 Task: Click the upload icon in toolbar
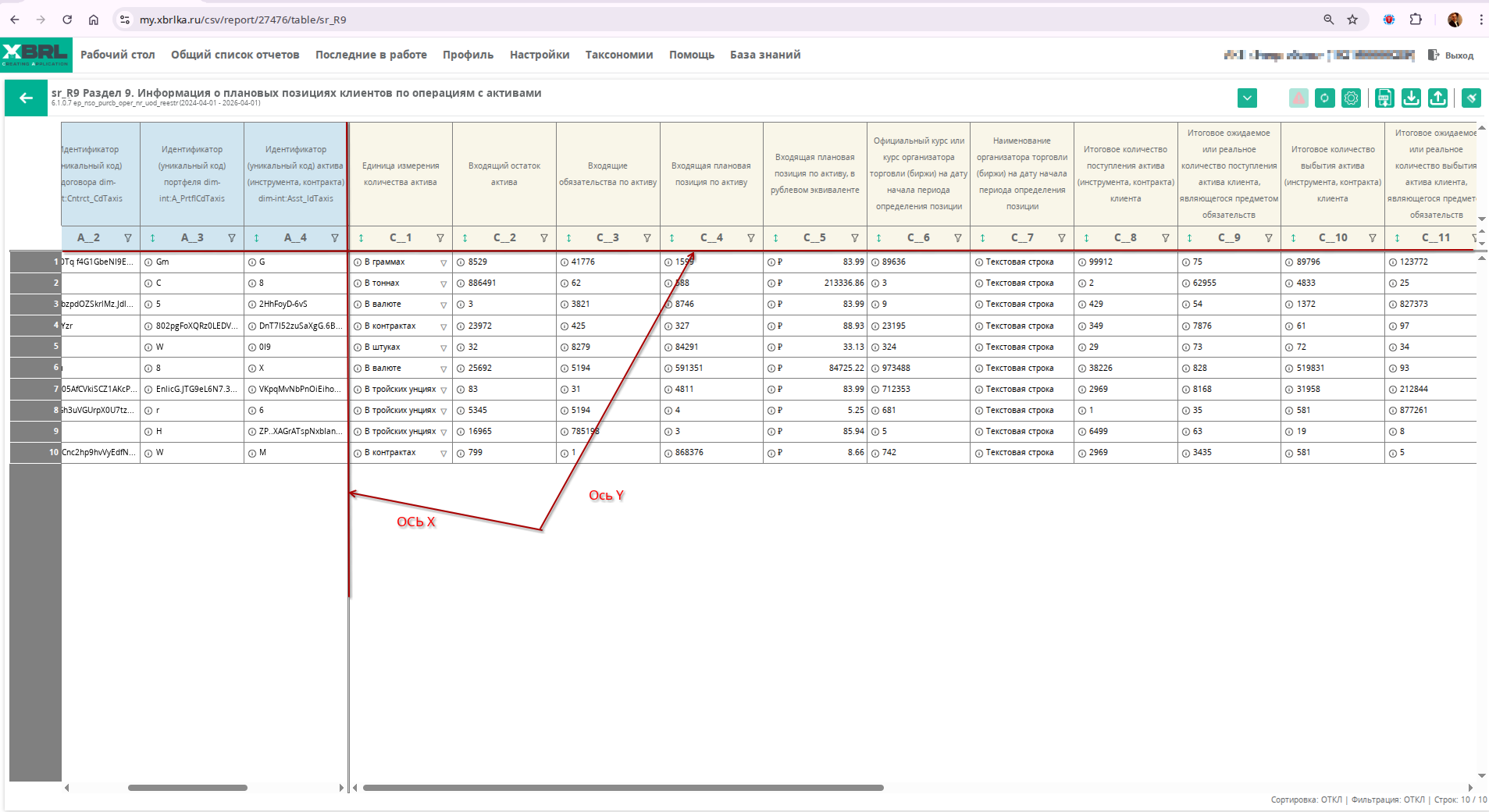tap(1437, 98)
